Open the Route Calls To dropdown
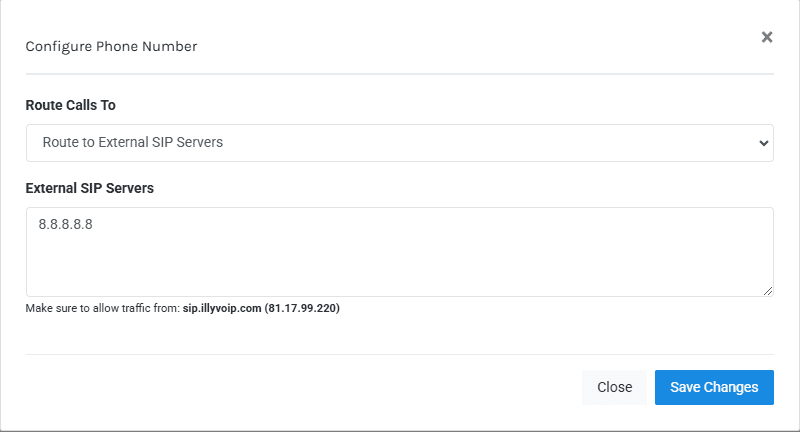Screen dimensions: 800x432 (399, 143)
